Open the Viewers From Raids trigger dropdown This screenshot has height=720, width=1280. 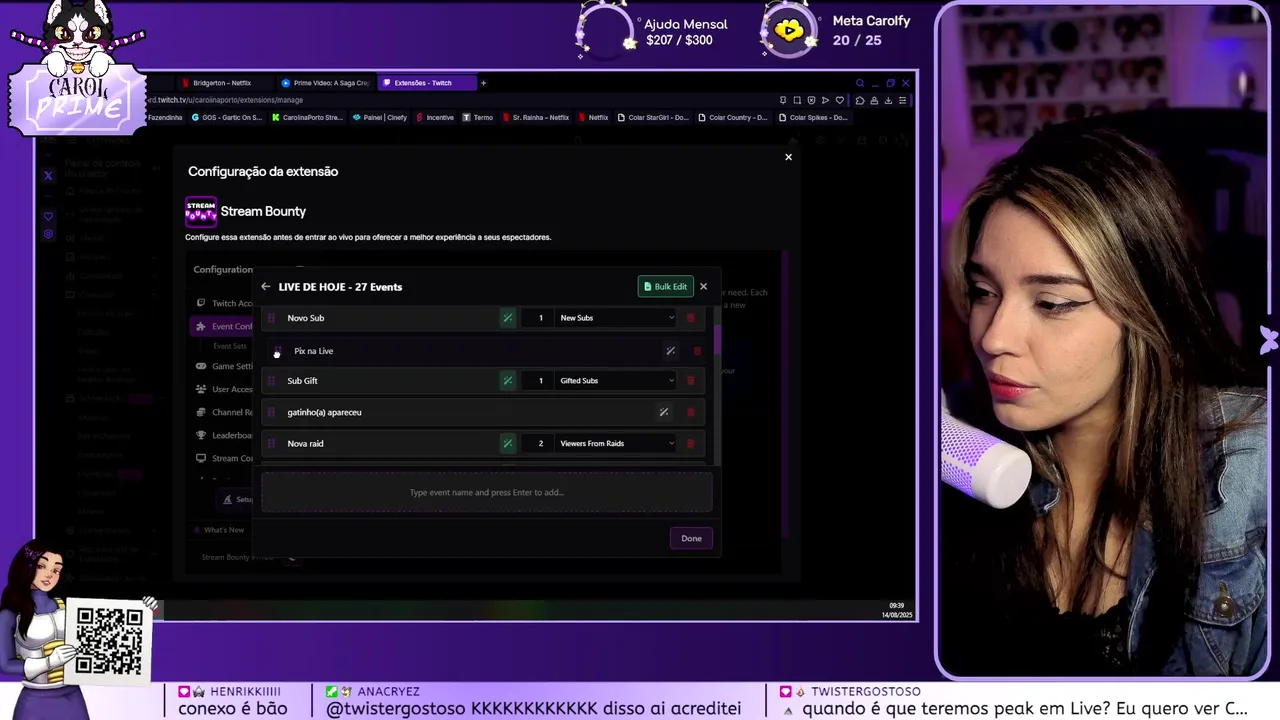point(617,444)
